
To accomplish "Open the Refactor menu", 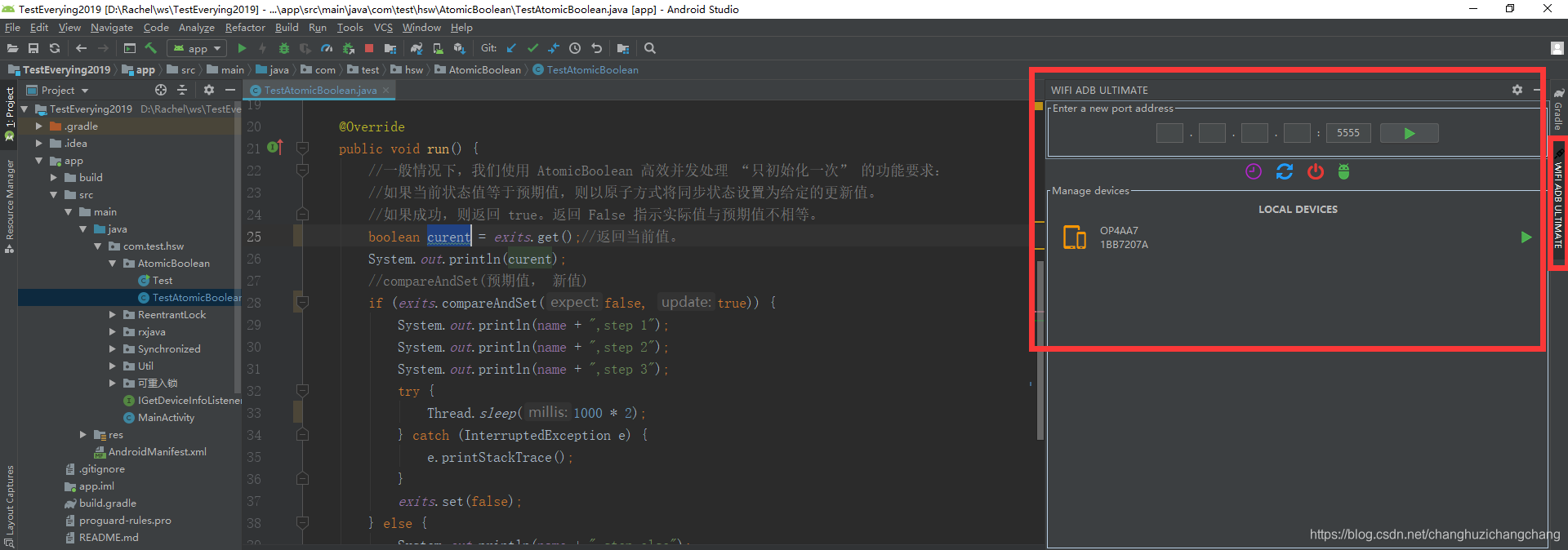I will 245,28.
